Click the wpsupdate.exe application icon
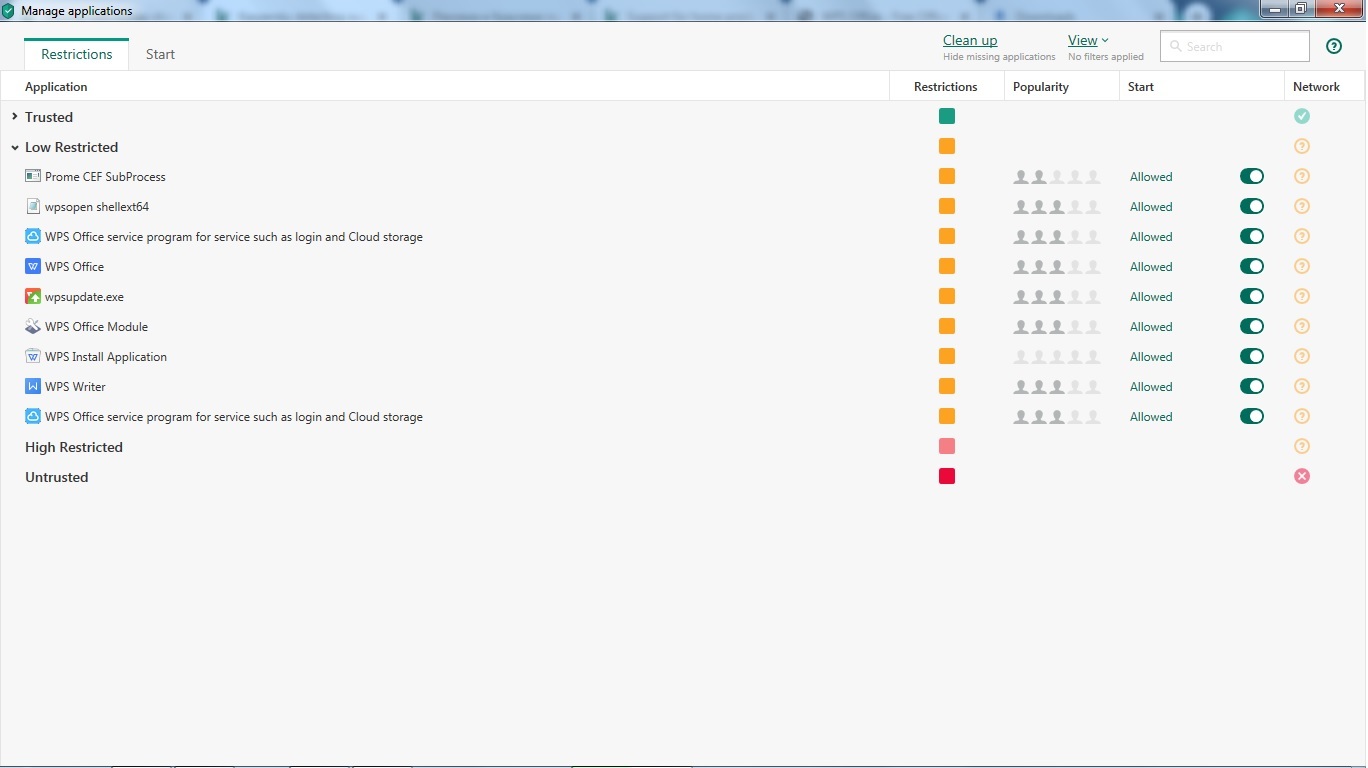 coord(33,297)
